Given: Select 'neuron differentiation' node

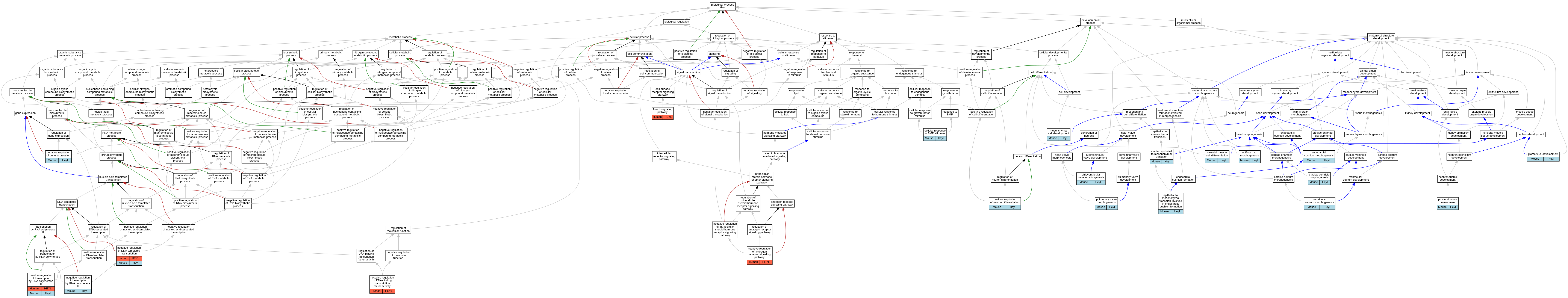Looking at the screenshot, I should coord(1028,156).
